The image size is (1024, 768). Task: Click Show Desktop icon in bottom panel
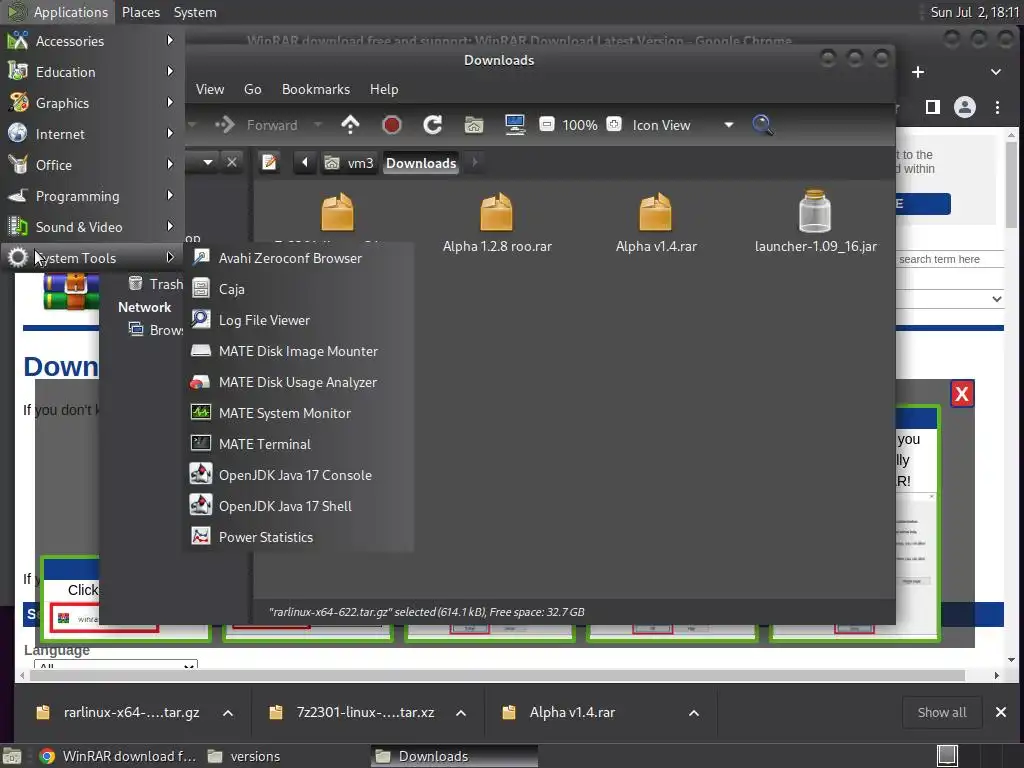pos(12,756)
